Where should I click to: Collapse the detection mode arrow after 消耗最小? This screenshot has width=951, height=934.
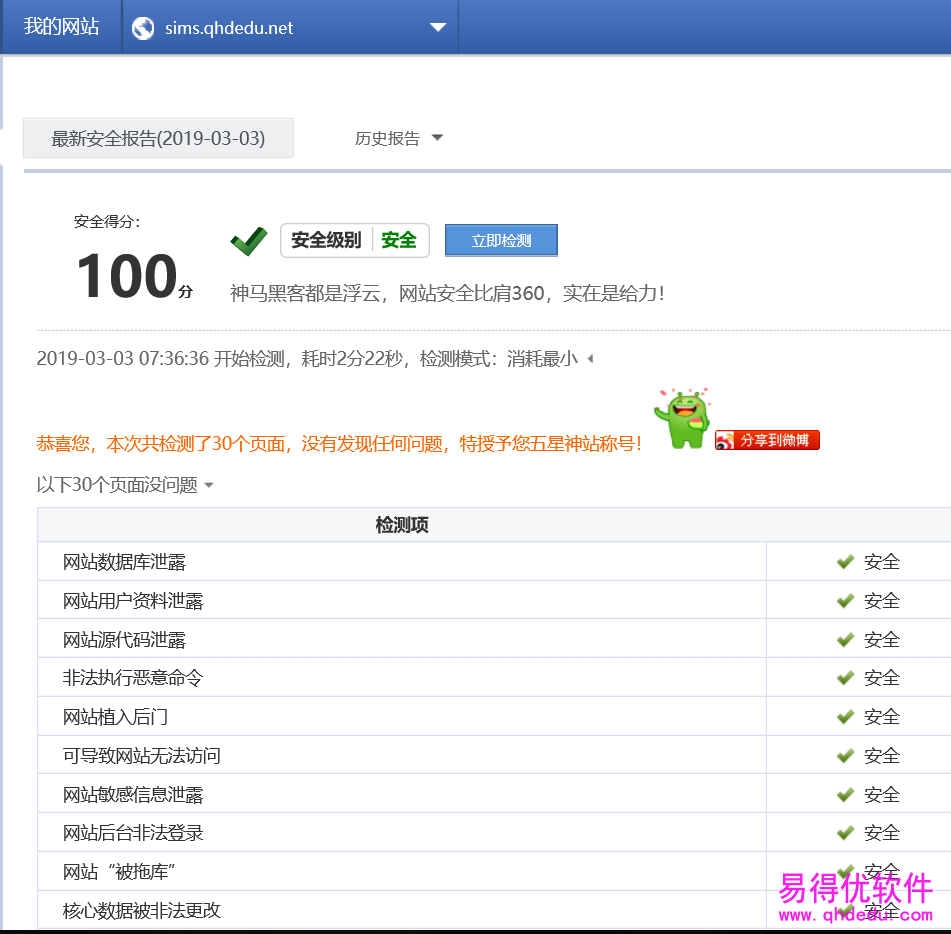click(x=591, y=359)
